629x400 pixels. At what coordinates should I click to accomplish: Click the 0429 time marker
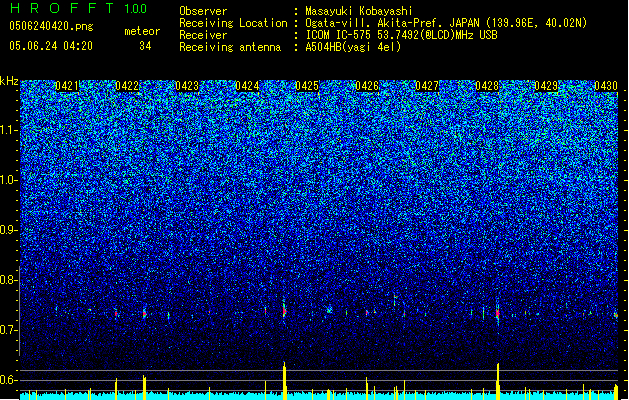click(x=546, y=86)
